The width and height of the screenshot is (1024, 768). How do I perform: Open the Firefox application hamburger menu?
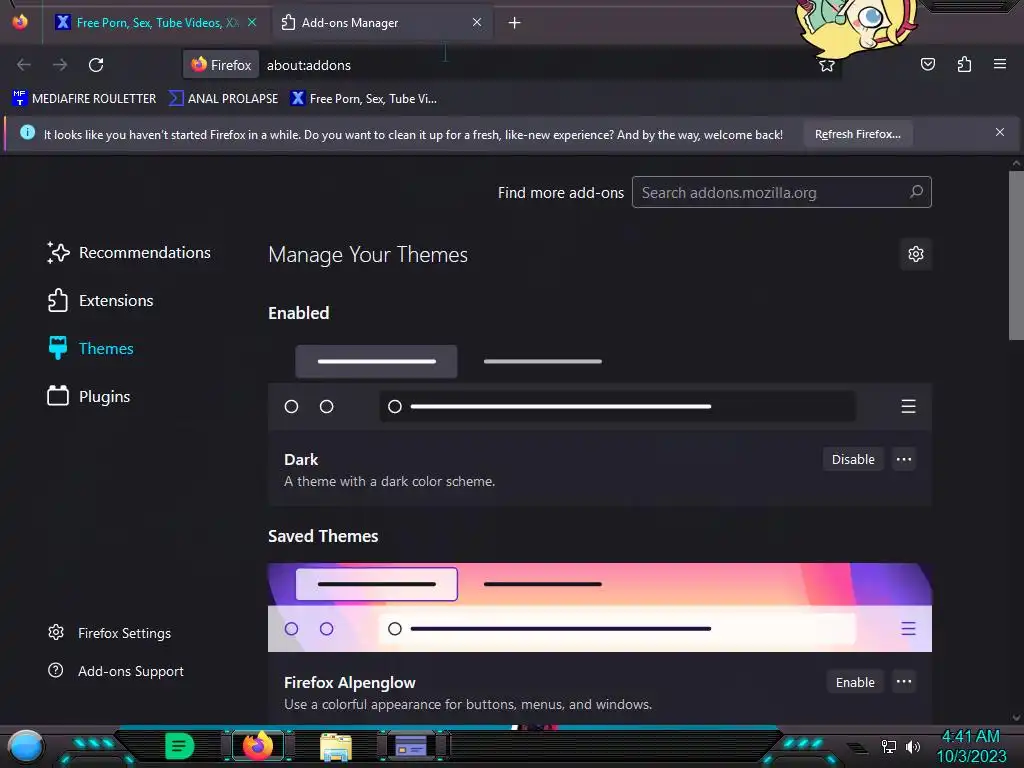pos(1000,64)
